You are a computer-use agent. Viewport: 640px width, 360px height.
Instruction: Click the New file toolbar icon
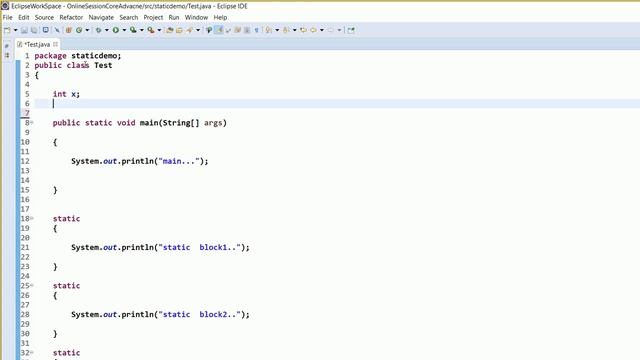tap(7, 30)
